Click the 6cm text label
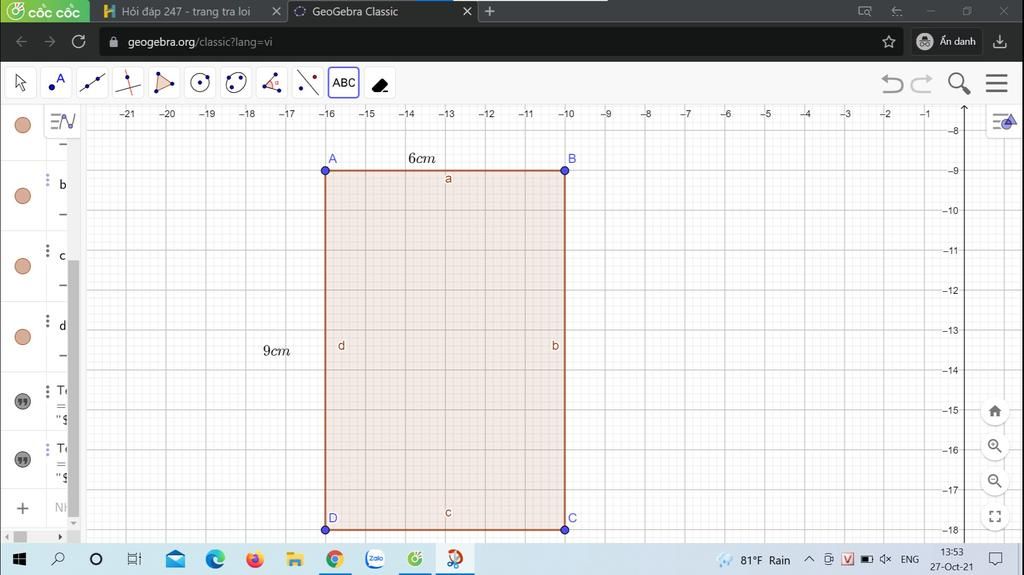Screen dimensions: 1024x575 [422, 158]
